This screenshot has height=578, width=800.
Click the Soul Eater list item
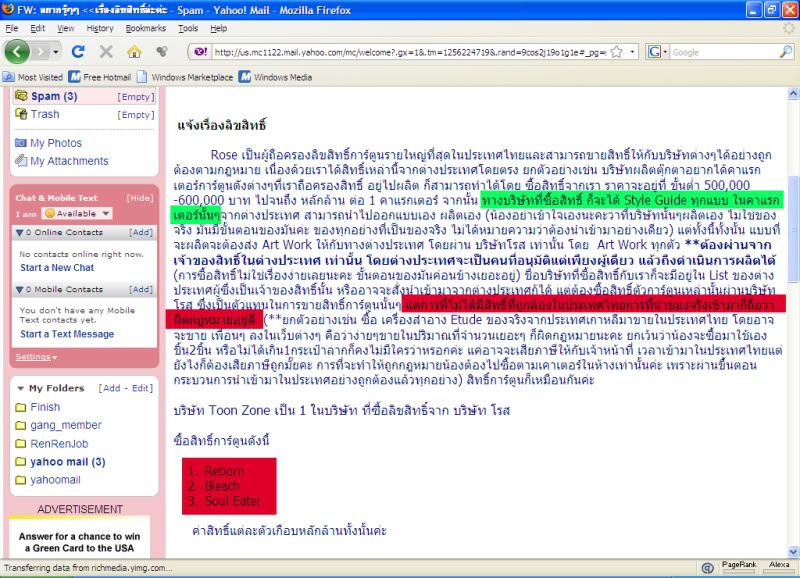pyautogui.click(x=233, y=501)
